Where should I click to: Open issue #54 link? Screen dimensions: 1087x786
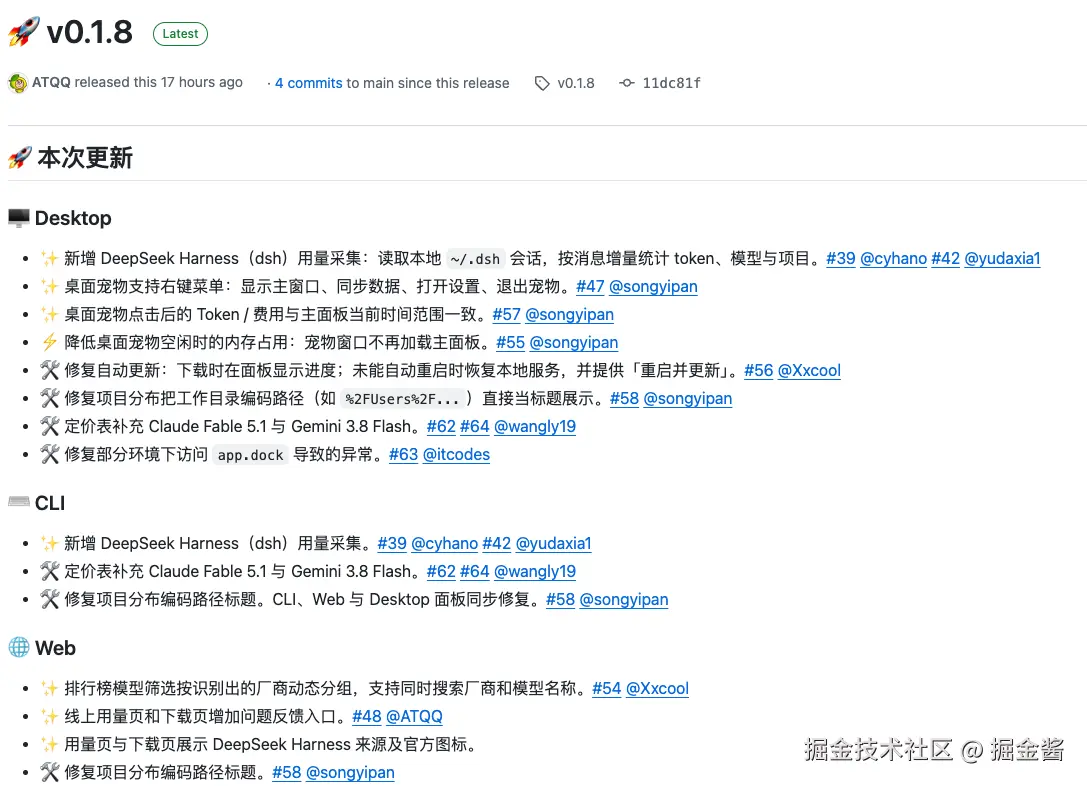tap(607, 688)
